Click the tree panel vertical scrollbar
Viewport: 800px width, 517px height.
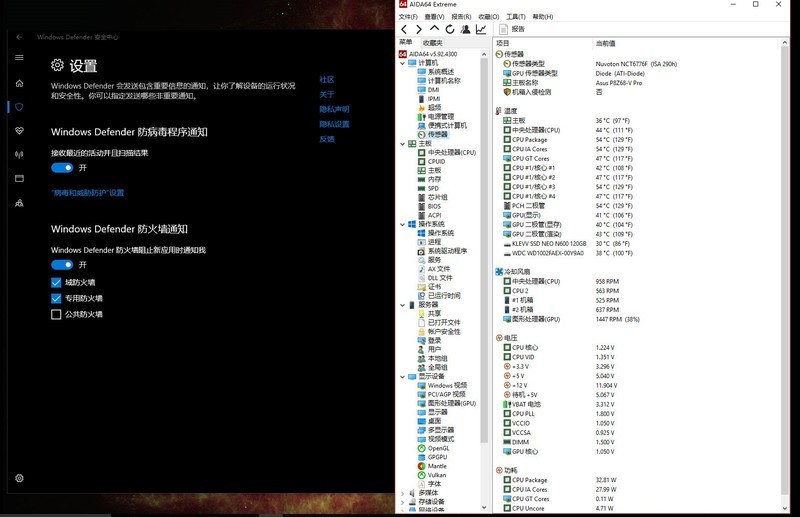point(484,250)
